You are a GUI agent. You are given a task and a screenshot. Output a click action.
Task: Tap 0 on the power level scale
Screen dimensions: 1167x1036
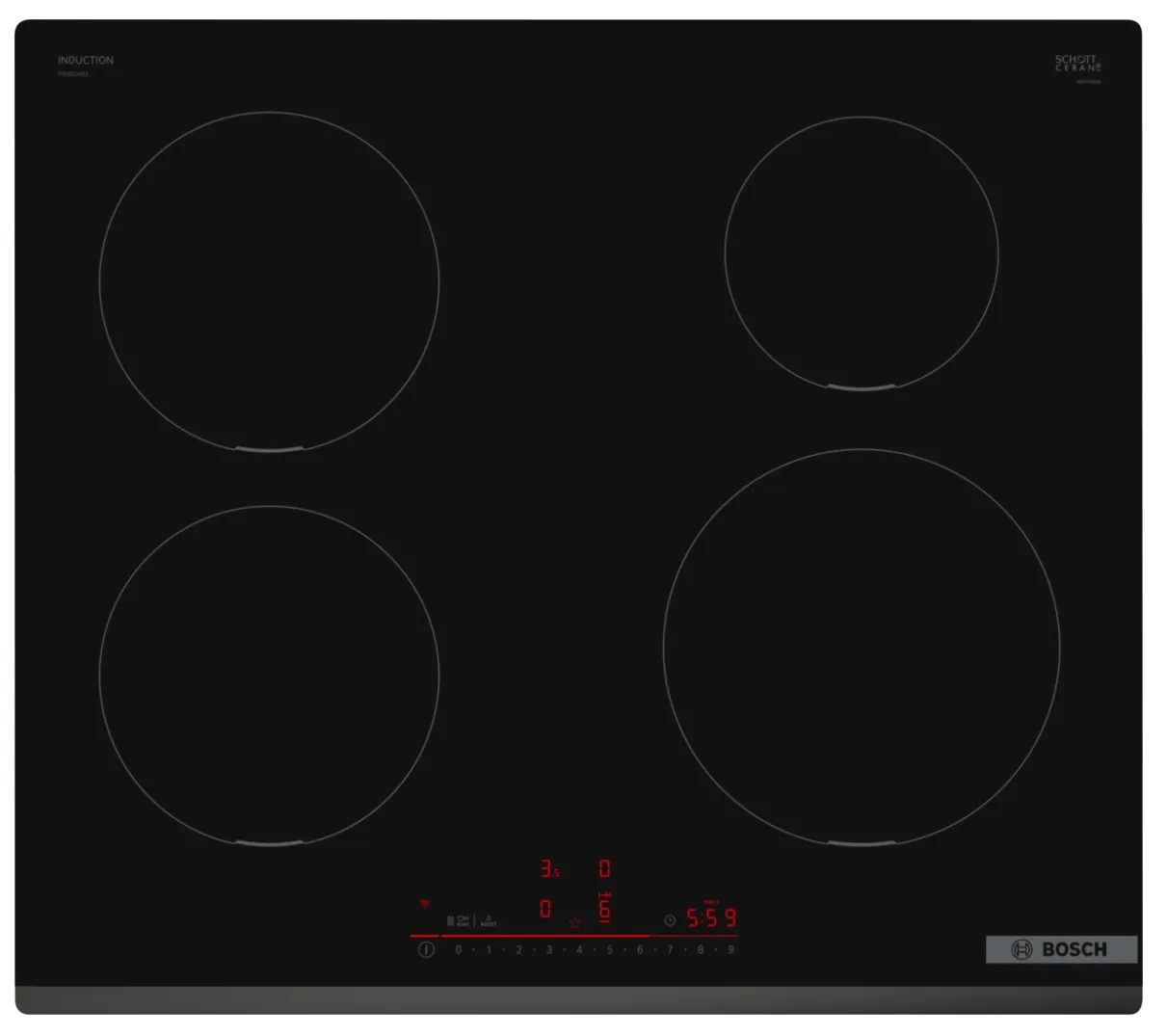pos(459,949)
